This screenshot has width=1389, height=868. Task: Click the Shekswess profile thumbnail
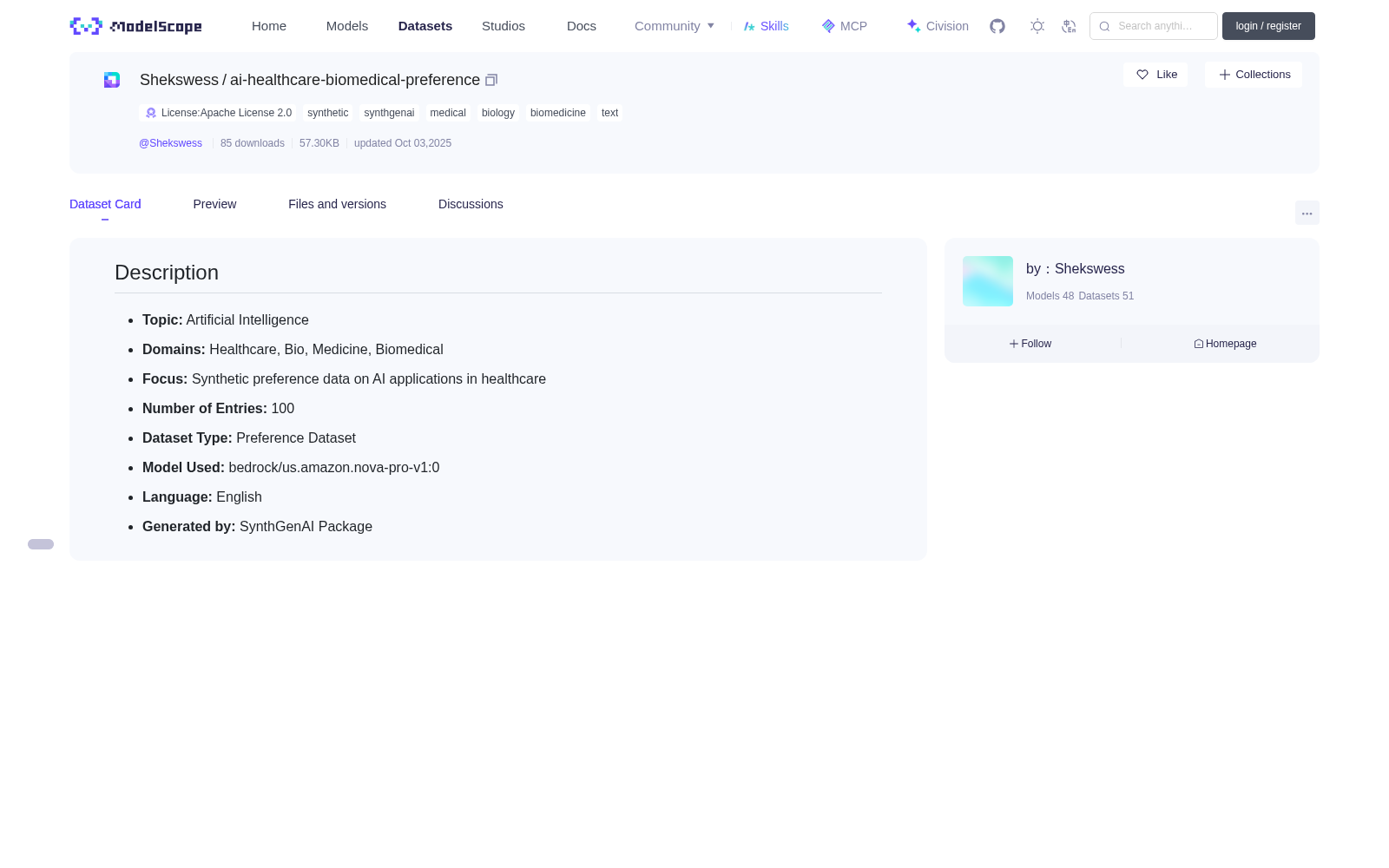pyautogui.click(x=988, y=281)
